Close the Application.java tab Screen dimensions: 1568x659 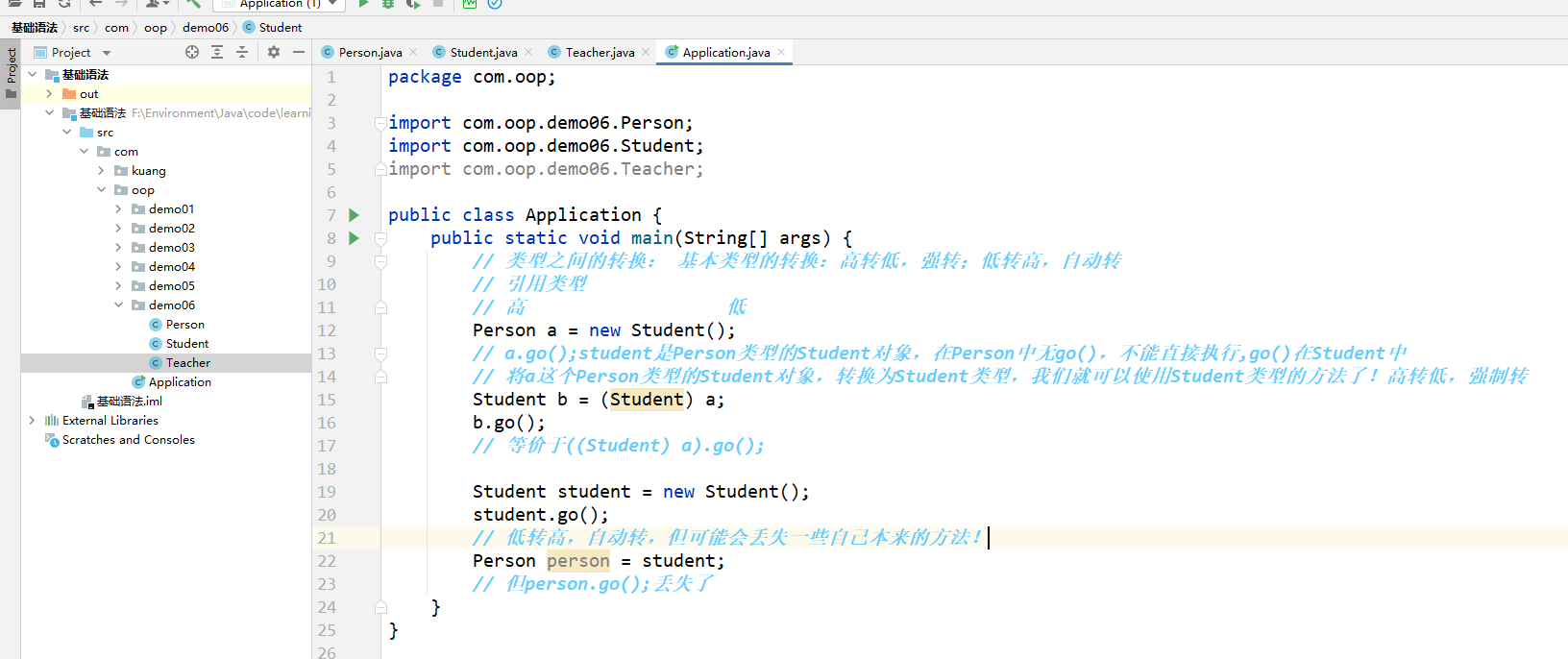(781, 52)
